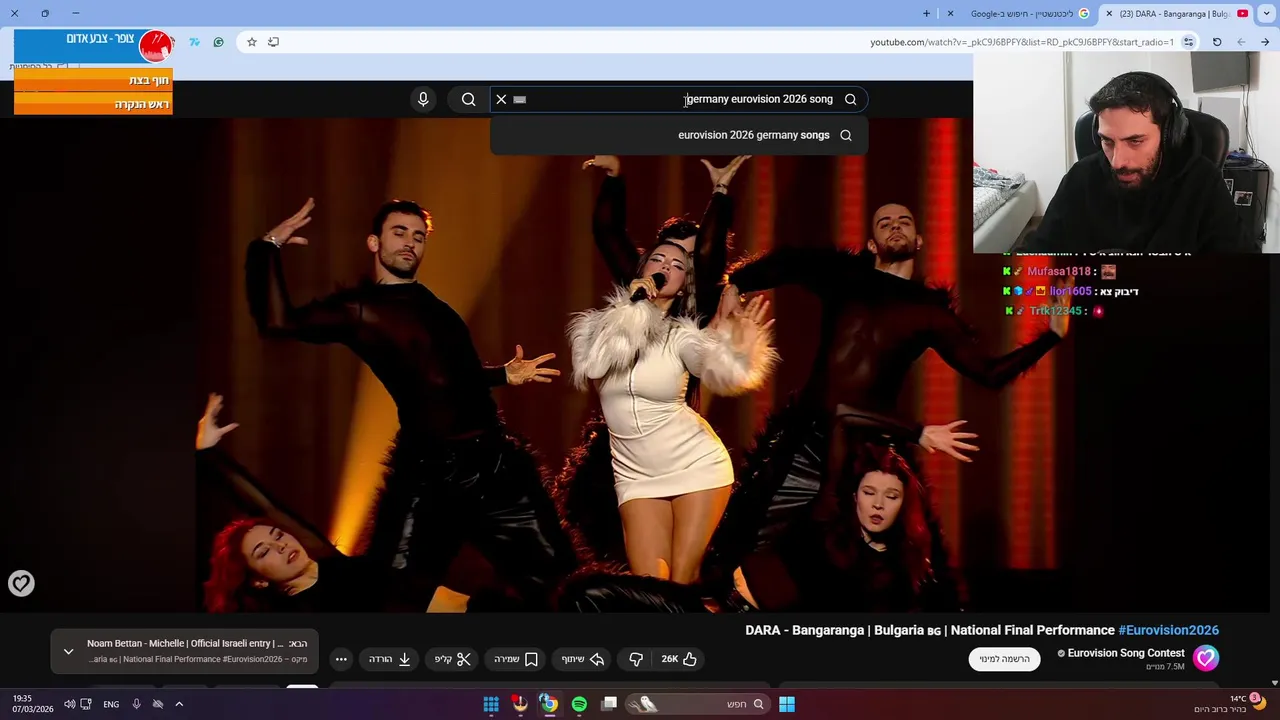Click the Eurovision heart channel avatar
Screen dimensions: 1280x720
click(x=1206, y=658)
